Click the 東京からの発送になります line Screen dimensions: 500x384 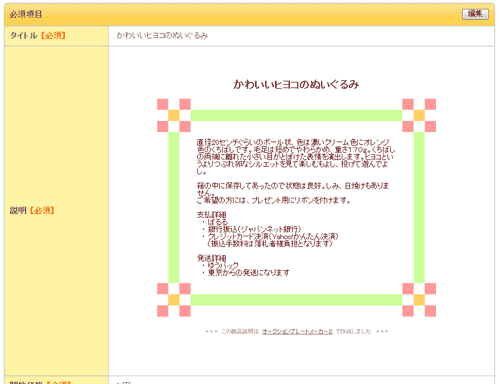pos(246,273)
